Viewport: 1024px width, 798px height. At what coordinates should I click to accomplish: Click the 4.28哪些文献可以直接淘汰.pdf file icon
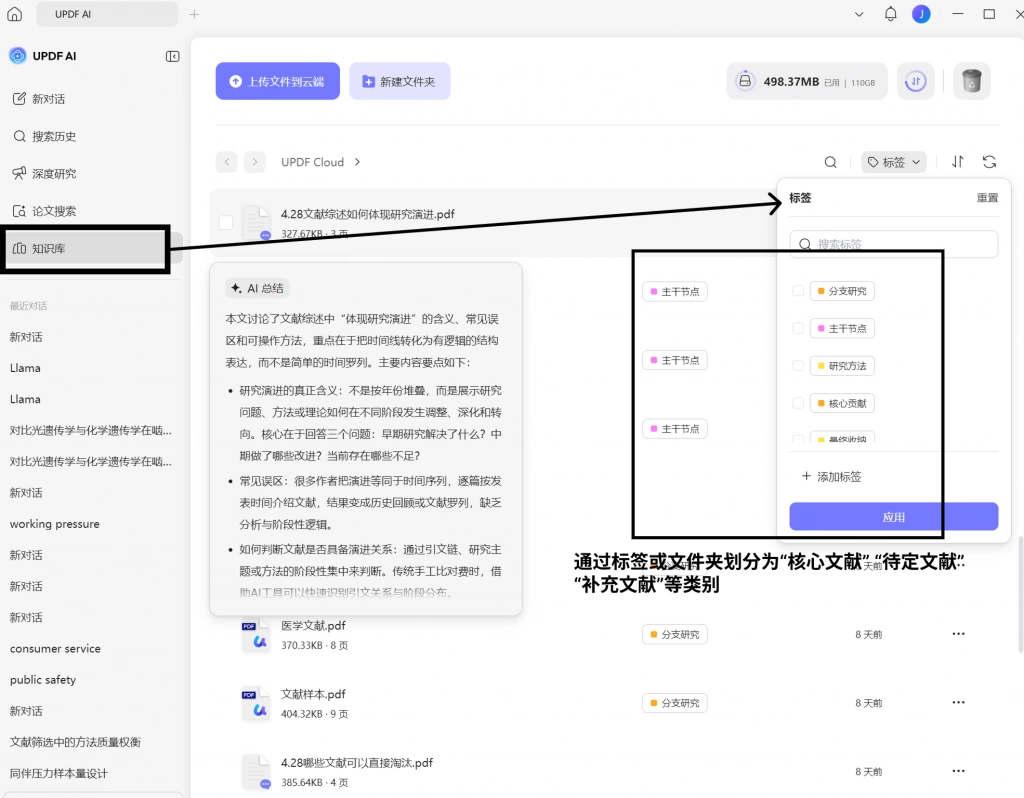(x=255, y=772)
